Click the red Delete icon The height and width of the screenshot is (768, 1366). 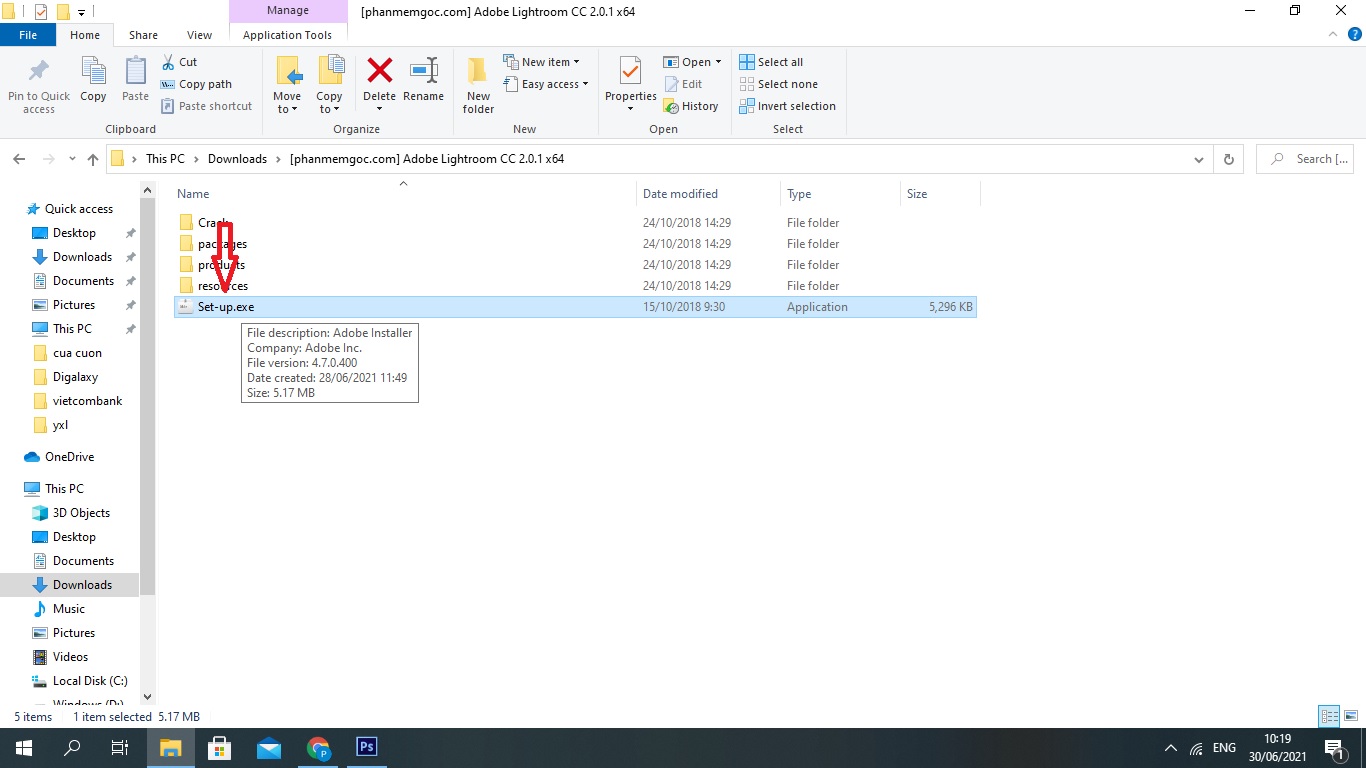click(x=379, y=71)
